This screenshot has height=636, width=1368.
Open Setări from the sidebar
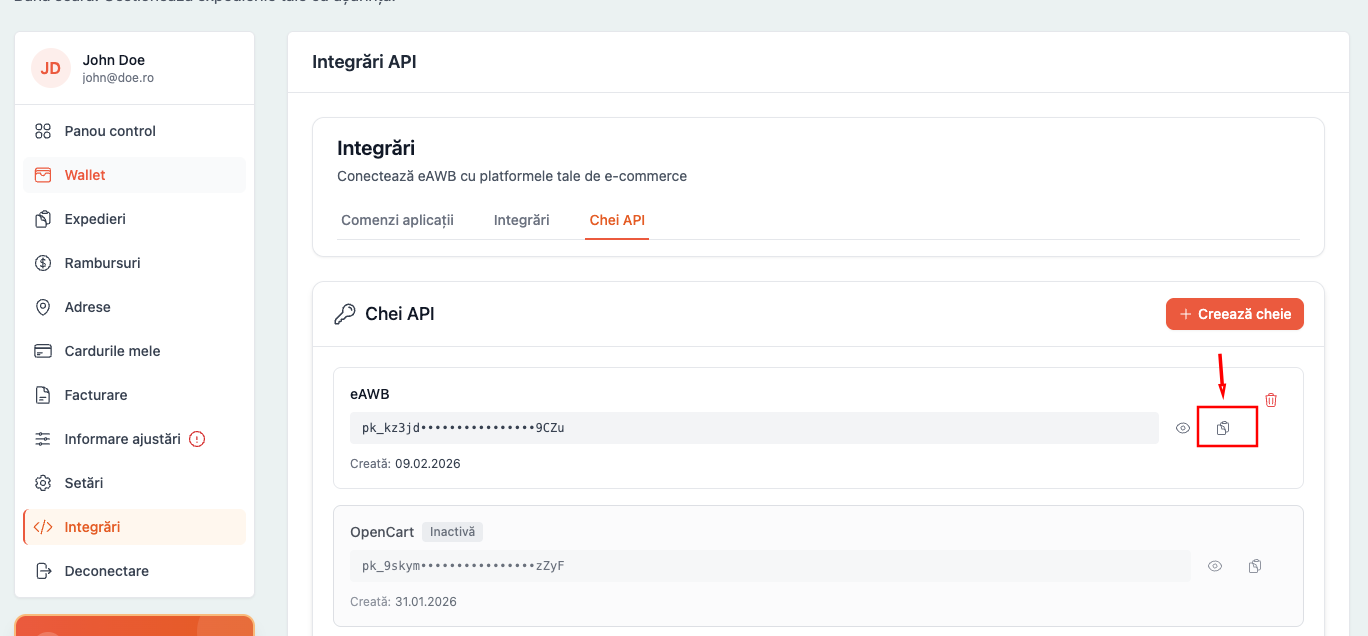(x=134, y=483)
